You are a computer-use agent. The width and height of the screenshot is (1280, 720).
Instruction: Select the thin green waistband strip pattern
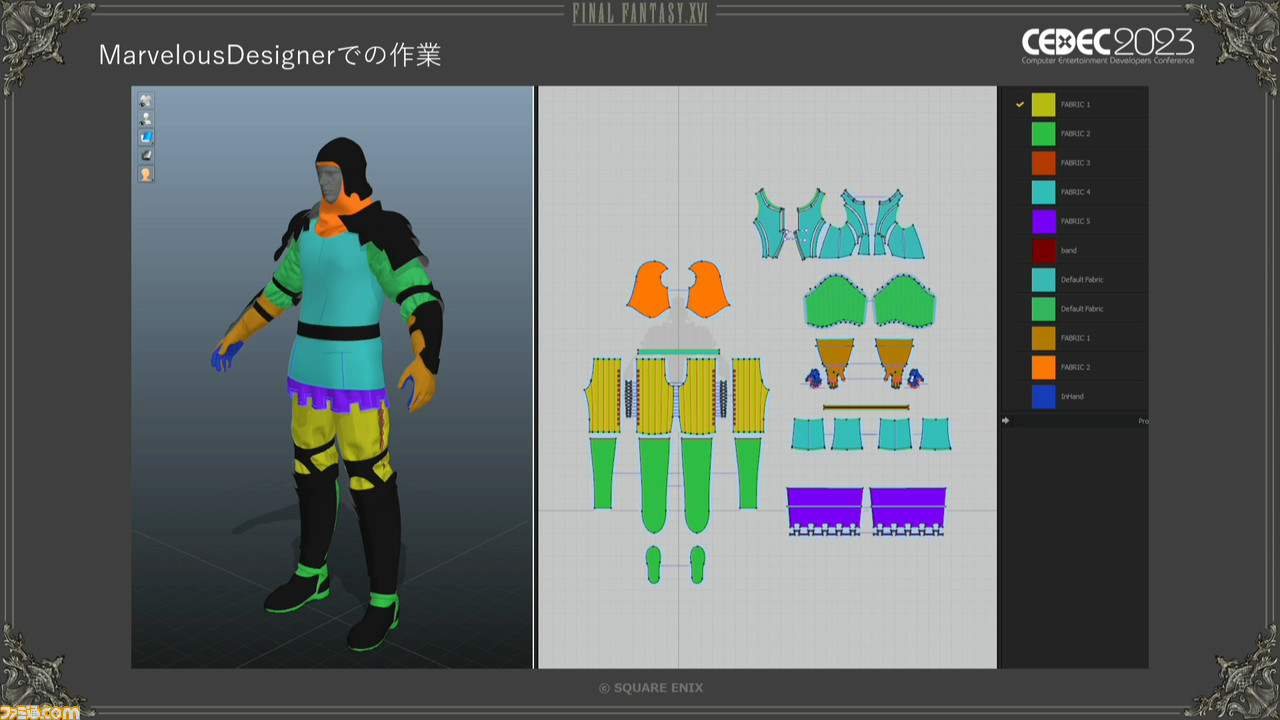pyautogui.click(x=678, y=352)
